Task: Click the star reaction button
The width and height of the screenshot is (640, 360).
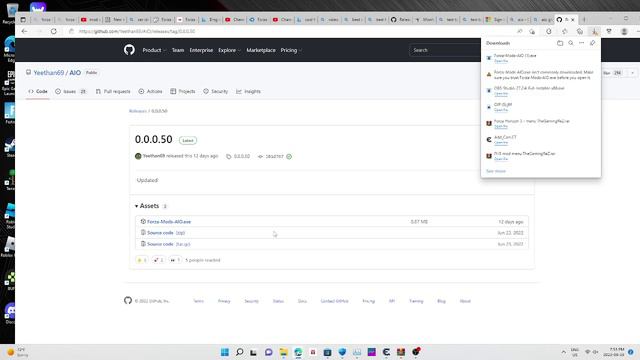Action: tap(142, 260)
